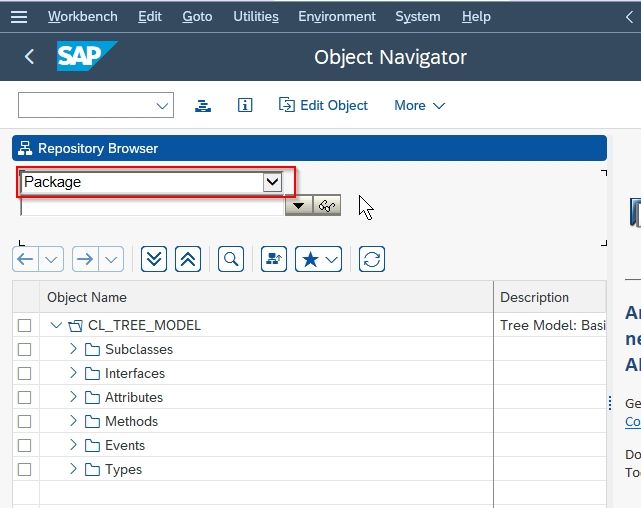Expand the Methods folder
This screenshot has height=508, width=641.
[x=73, y=421]
